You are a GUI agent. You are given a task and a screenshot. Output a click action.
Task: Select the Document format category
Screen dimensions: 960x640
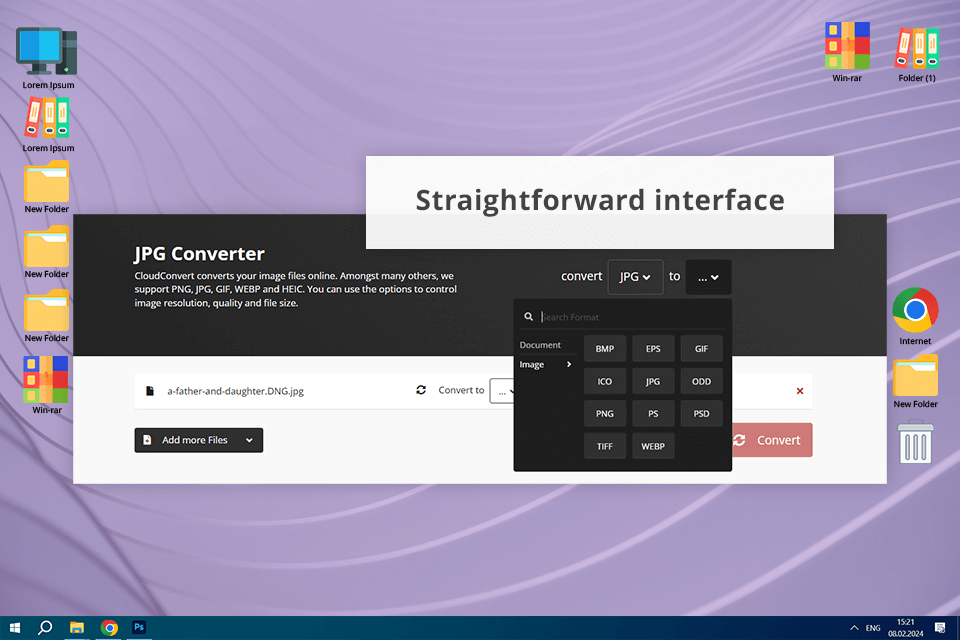point(540,345)
